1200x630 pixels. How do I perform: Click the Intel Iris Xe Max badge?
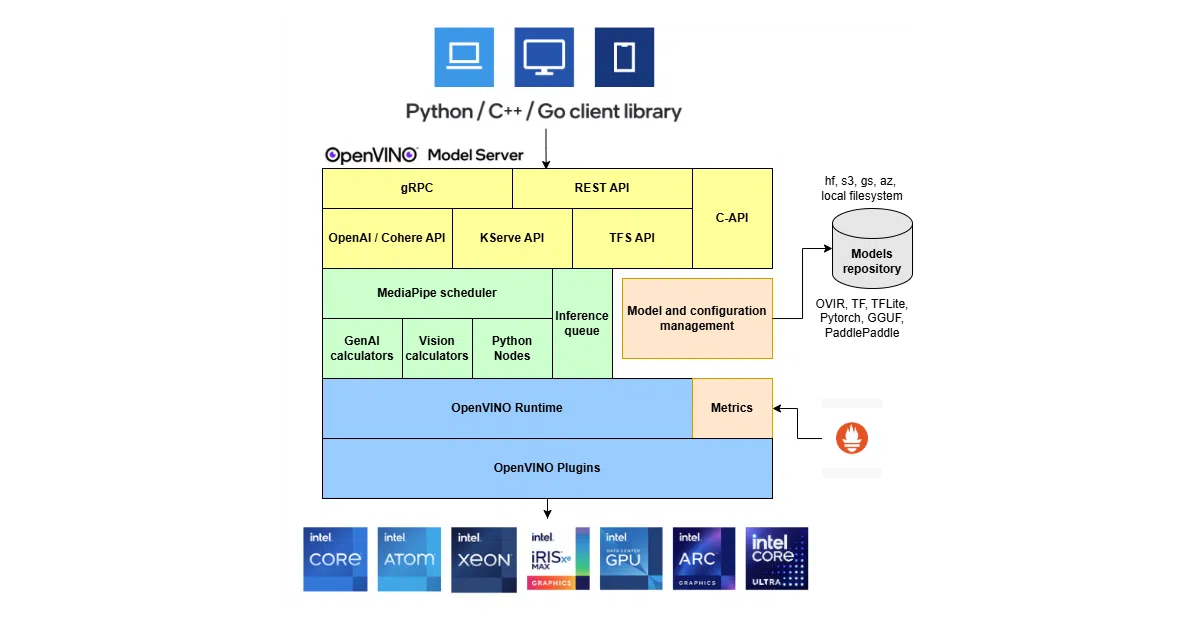click(558, 559)
